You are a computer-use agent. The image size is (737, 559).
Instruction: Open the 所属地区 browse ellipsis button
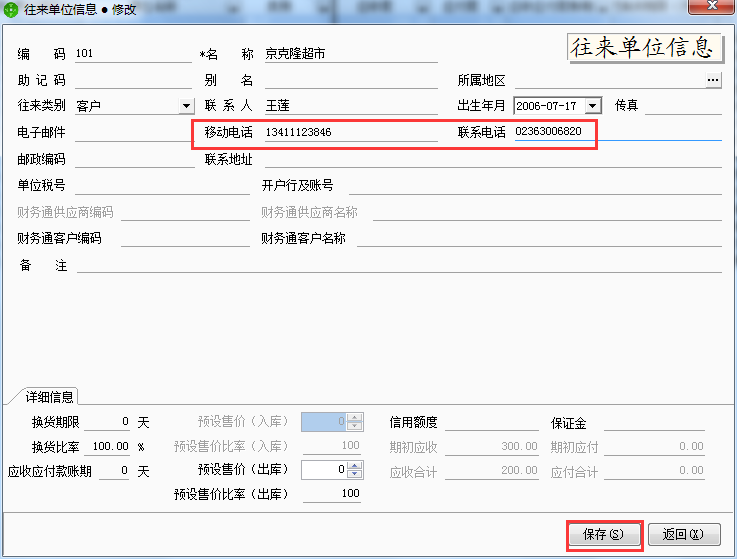coord(713,80)
